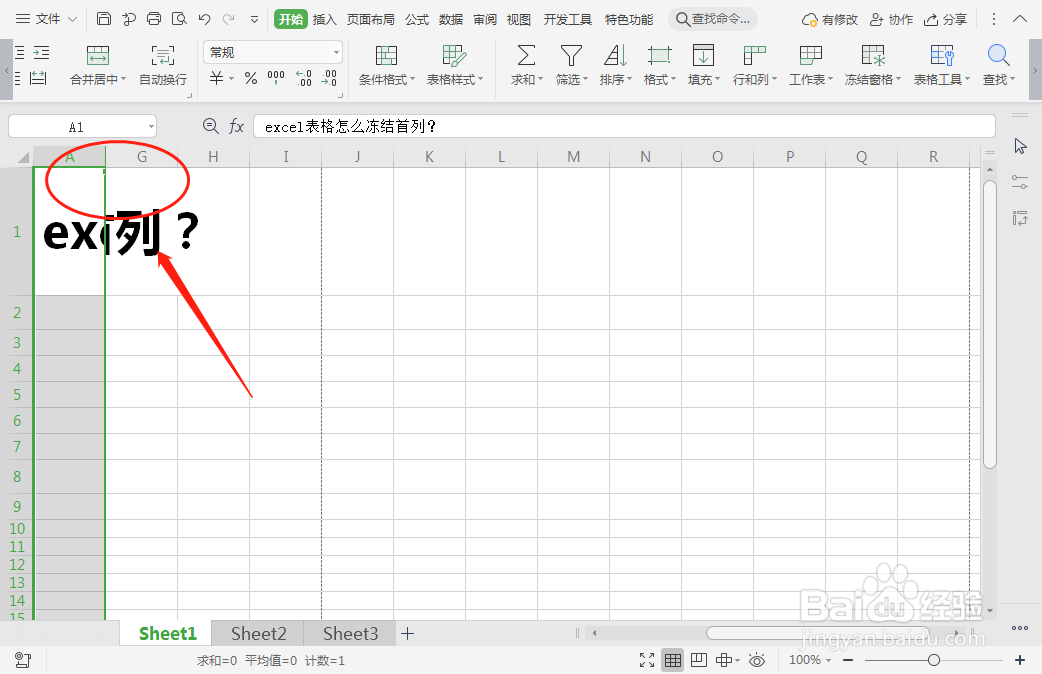Click the full screen icon in status bar
This screenshot has width=1042, height=674.
coord(647,660)
